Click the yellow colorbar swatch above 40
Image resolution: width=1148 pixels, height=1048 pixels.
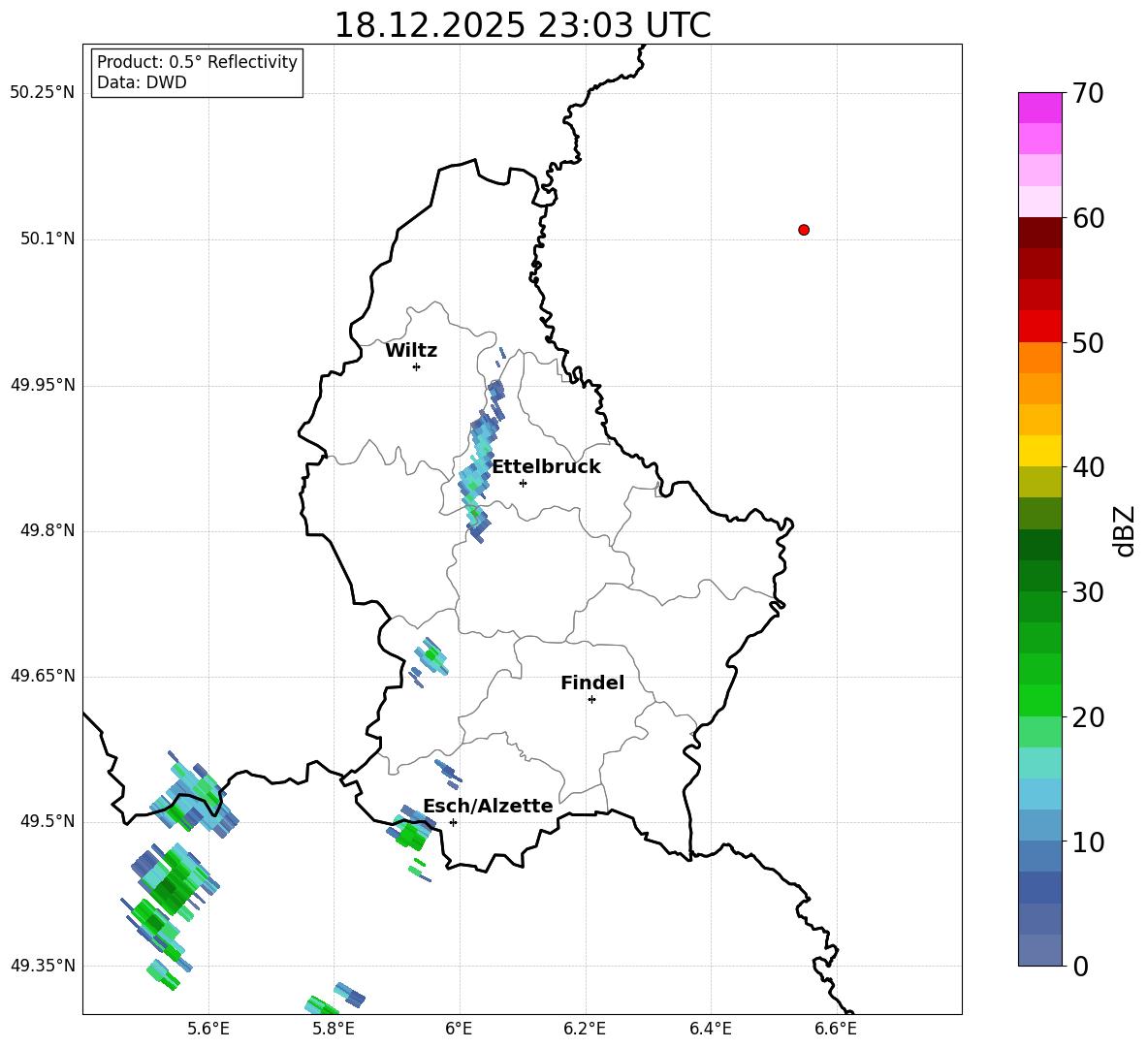1039,451
